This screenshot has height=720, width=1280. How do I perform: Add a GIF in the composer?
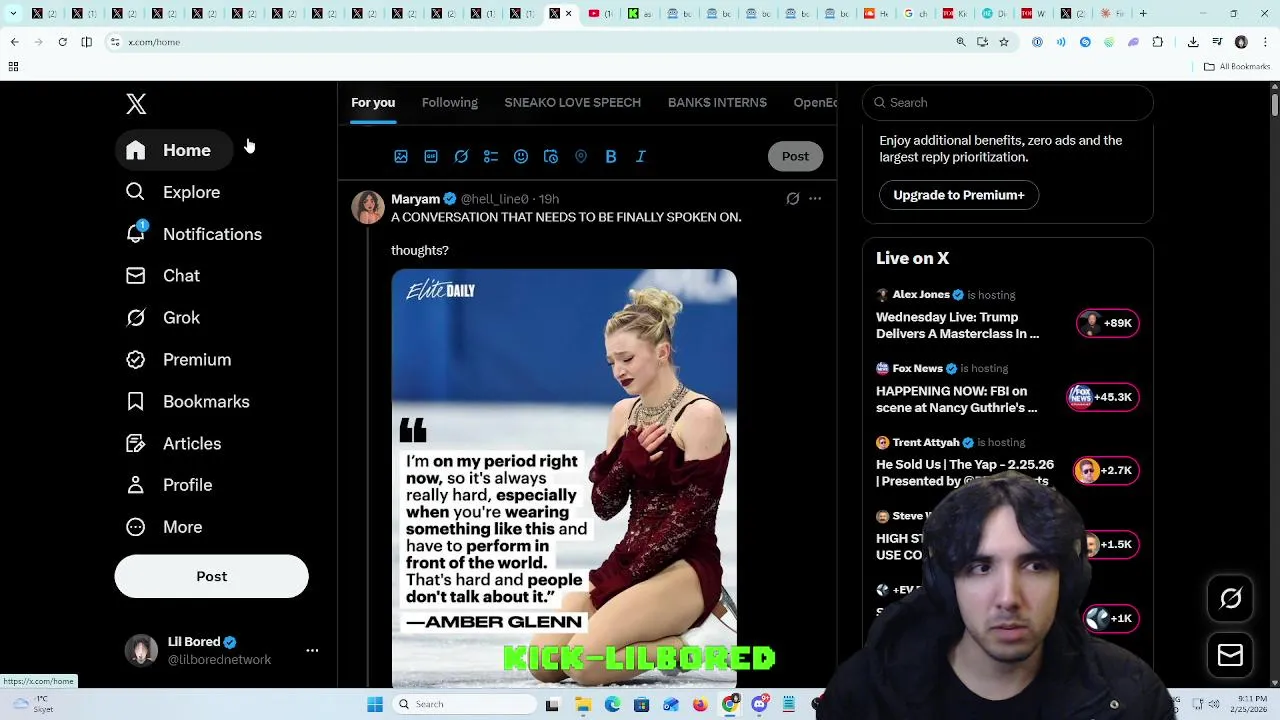431,156
